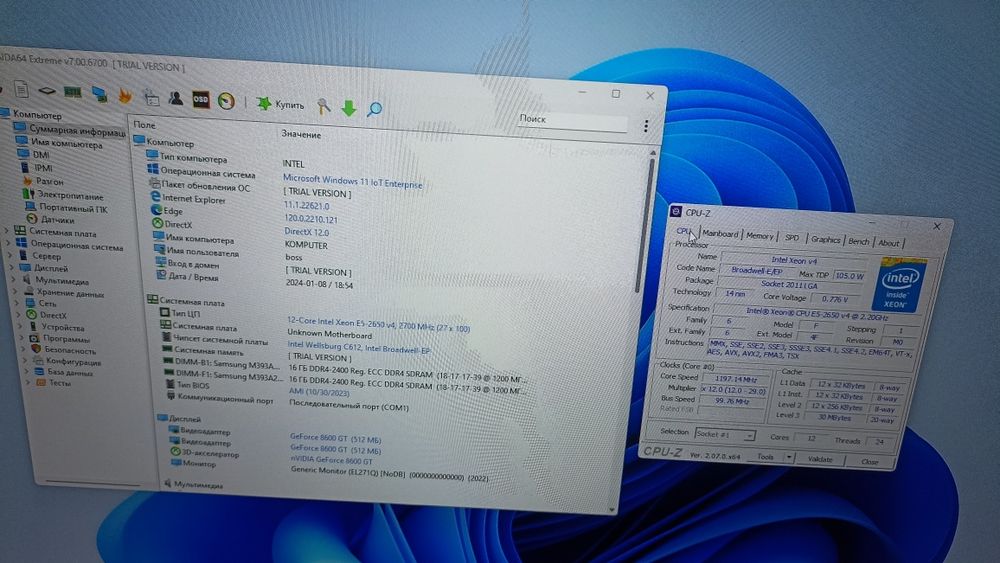Select the Generic Monitor (EL271Q) row
1000x563 pixels.
389,474
